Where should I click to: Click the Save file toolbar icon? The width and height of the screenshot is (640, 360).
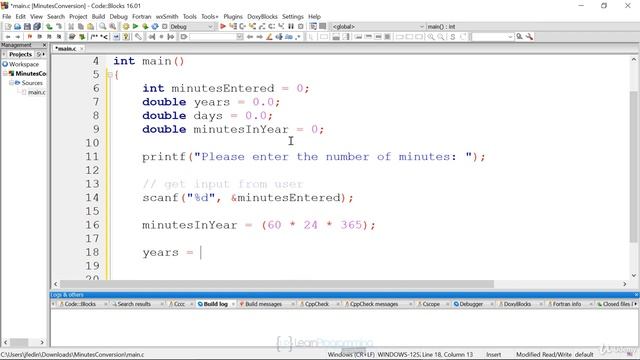[x=27, y=27]
